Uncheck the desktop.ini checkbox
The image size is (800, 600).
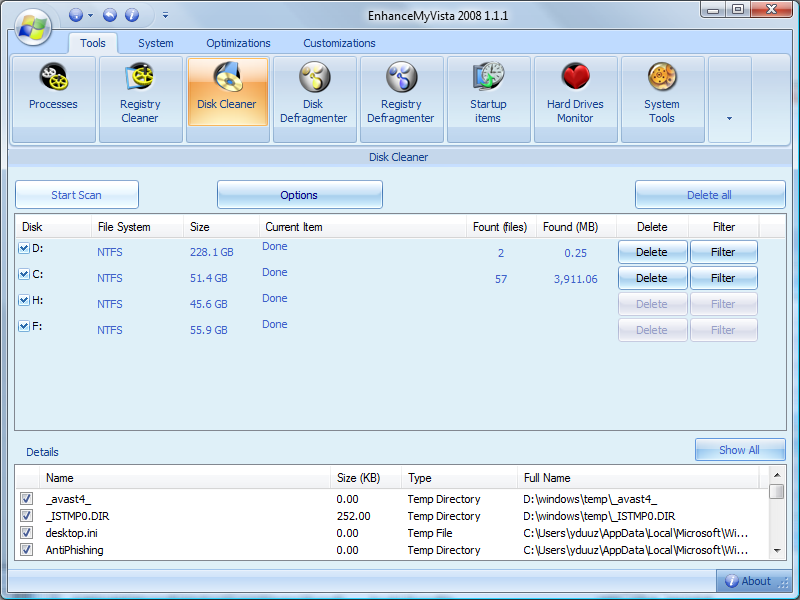click(26, 533)
